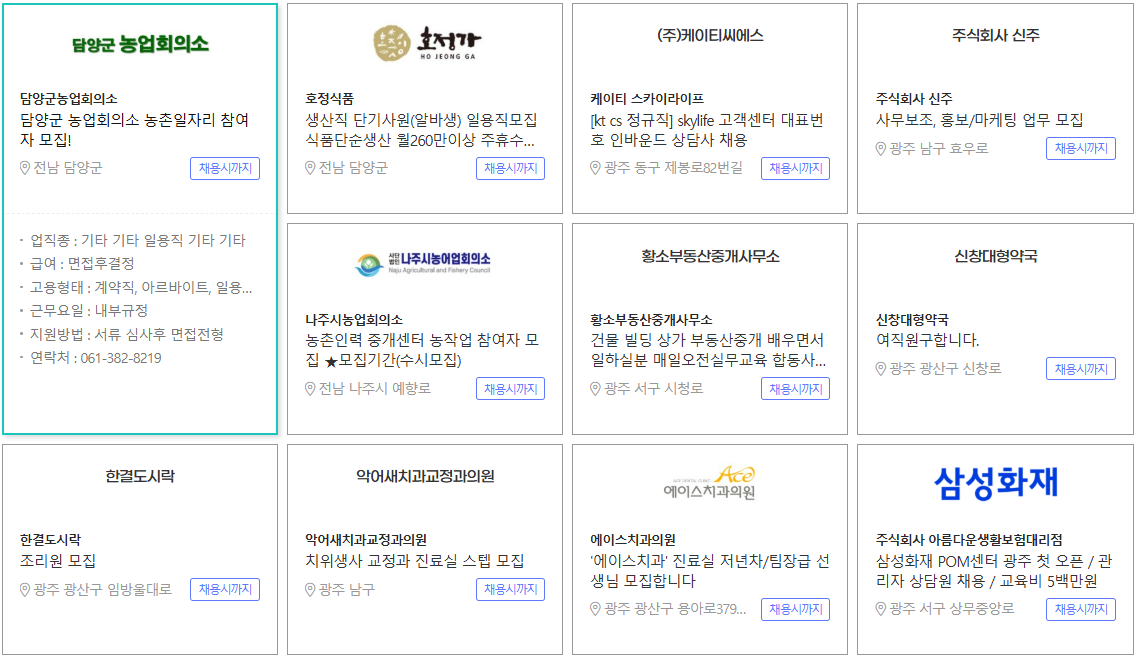Click location pin beside 광주 광산구 신창로
1137x657 pixels.
(880, 369)
